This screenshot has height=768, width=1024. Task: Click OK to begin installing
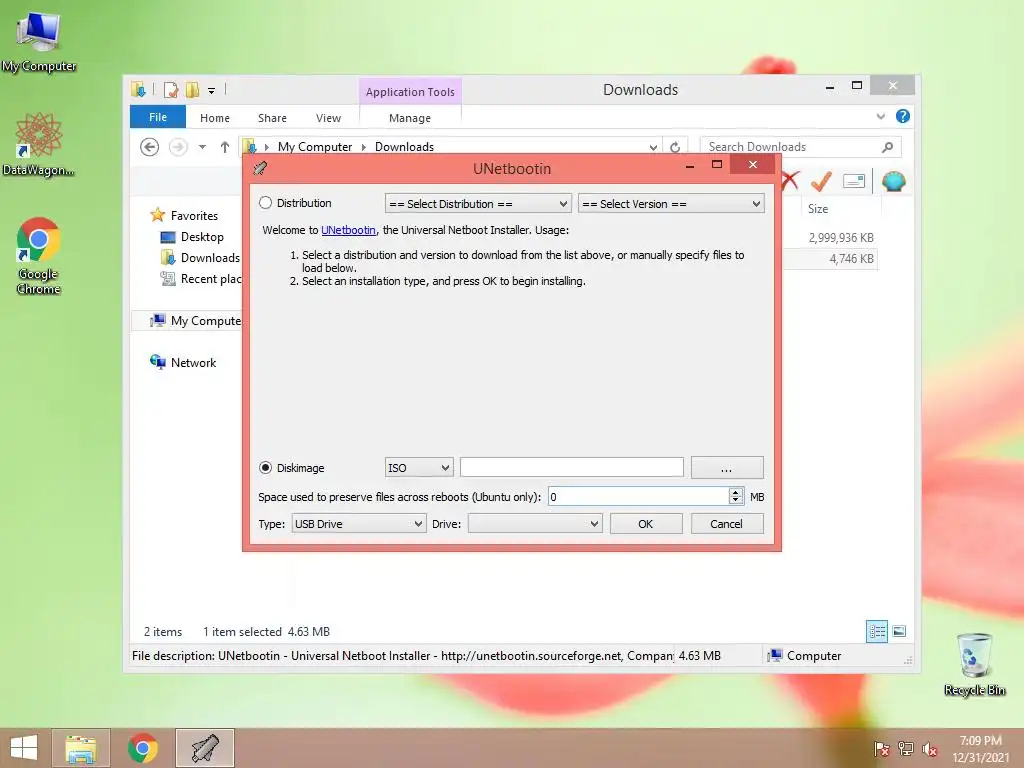coord(646,524)
